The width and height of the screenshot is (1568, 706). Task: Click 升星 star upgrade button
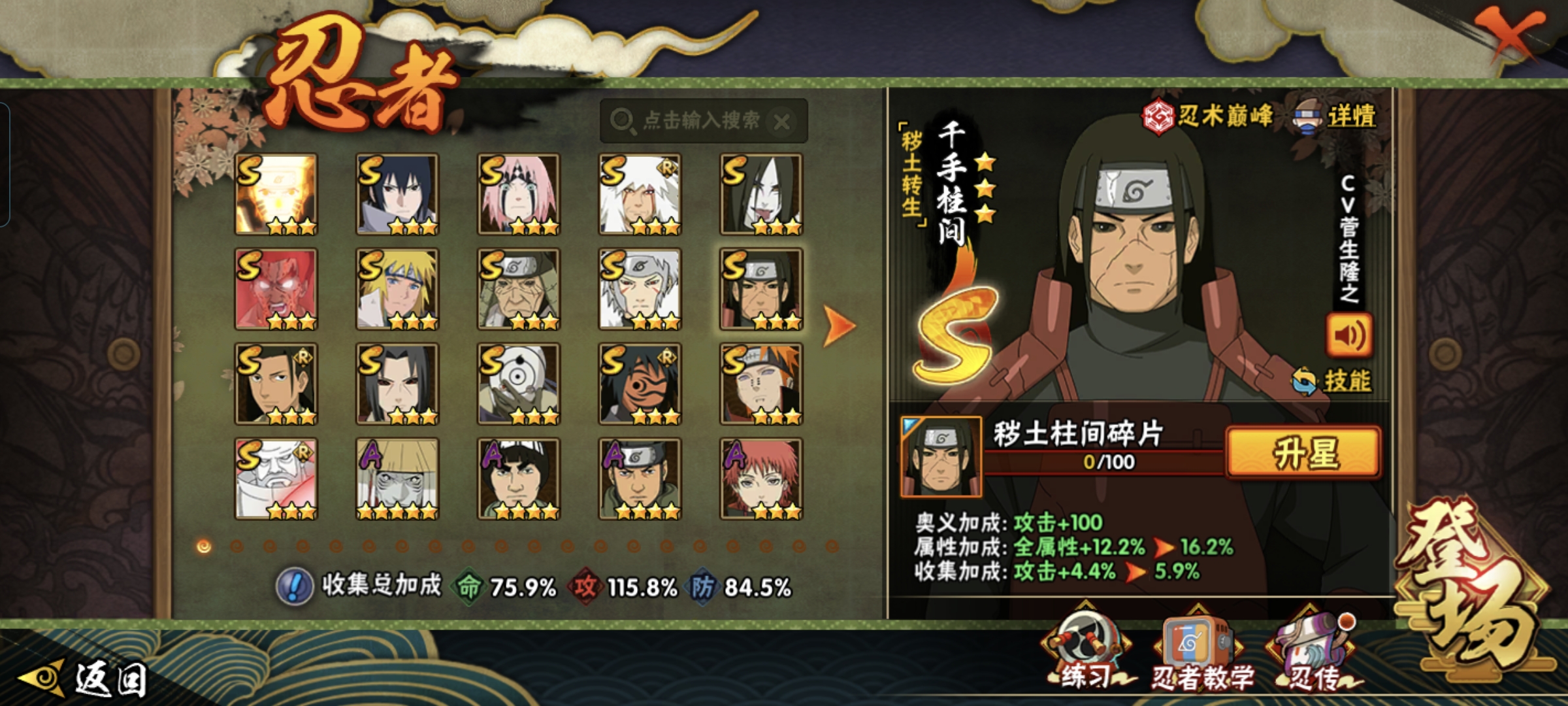[1303, 452]
